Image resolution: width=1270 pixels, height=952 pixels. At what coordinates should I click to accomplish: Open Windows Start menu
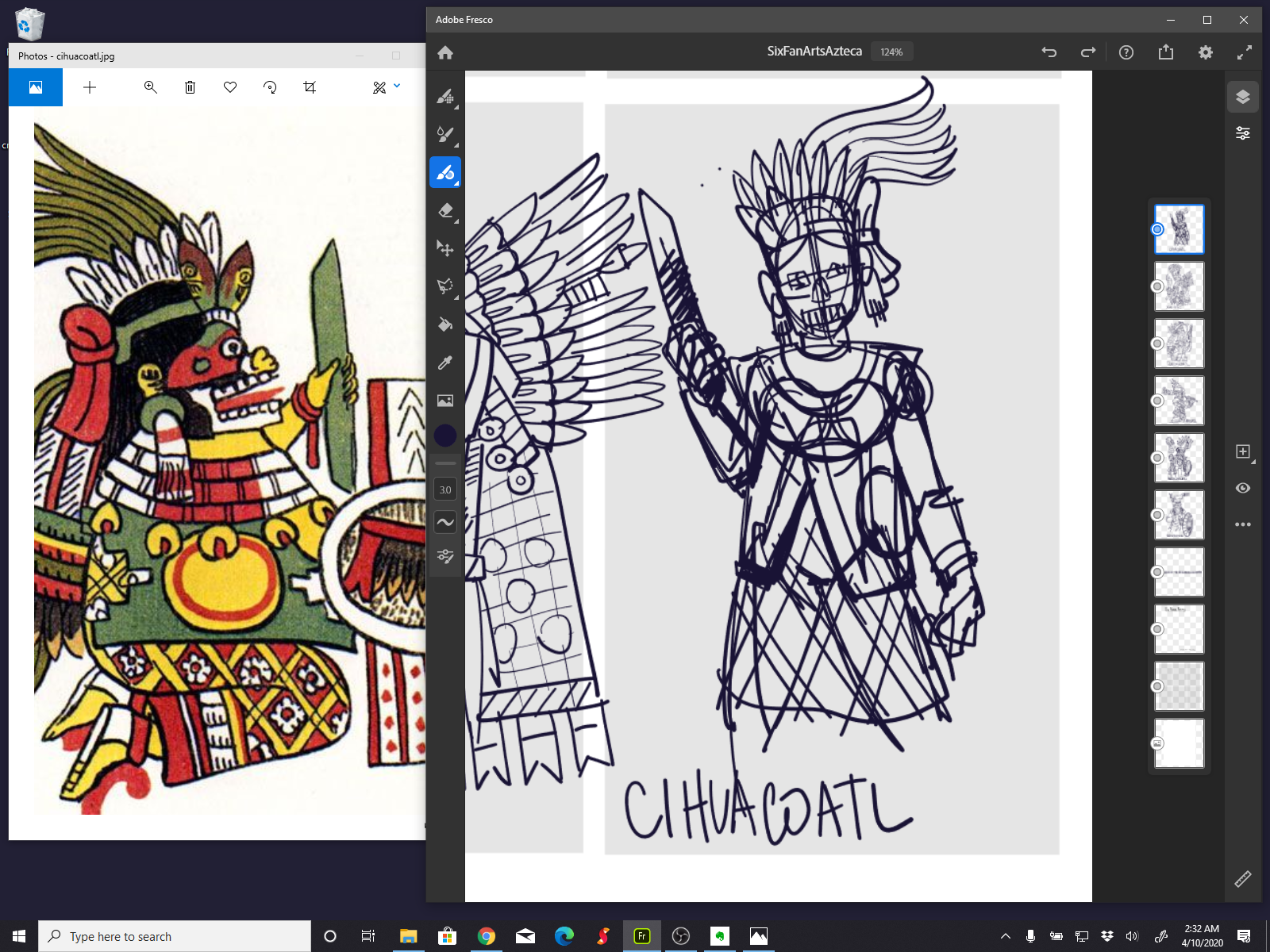pyautogui.click(x=19, y=936)
